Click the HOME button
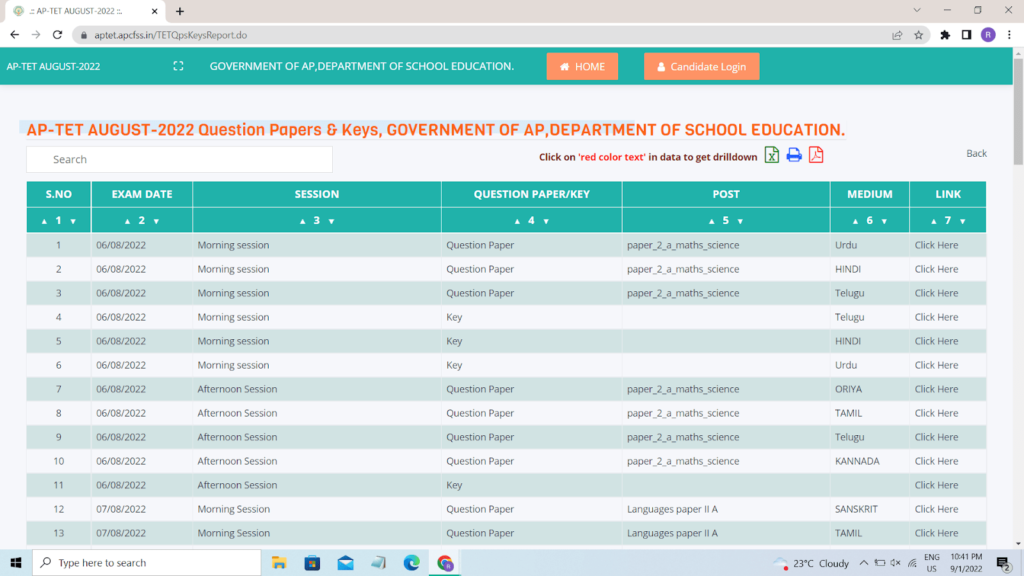 tap(582, 67)
